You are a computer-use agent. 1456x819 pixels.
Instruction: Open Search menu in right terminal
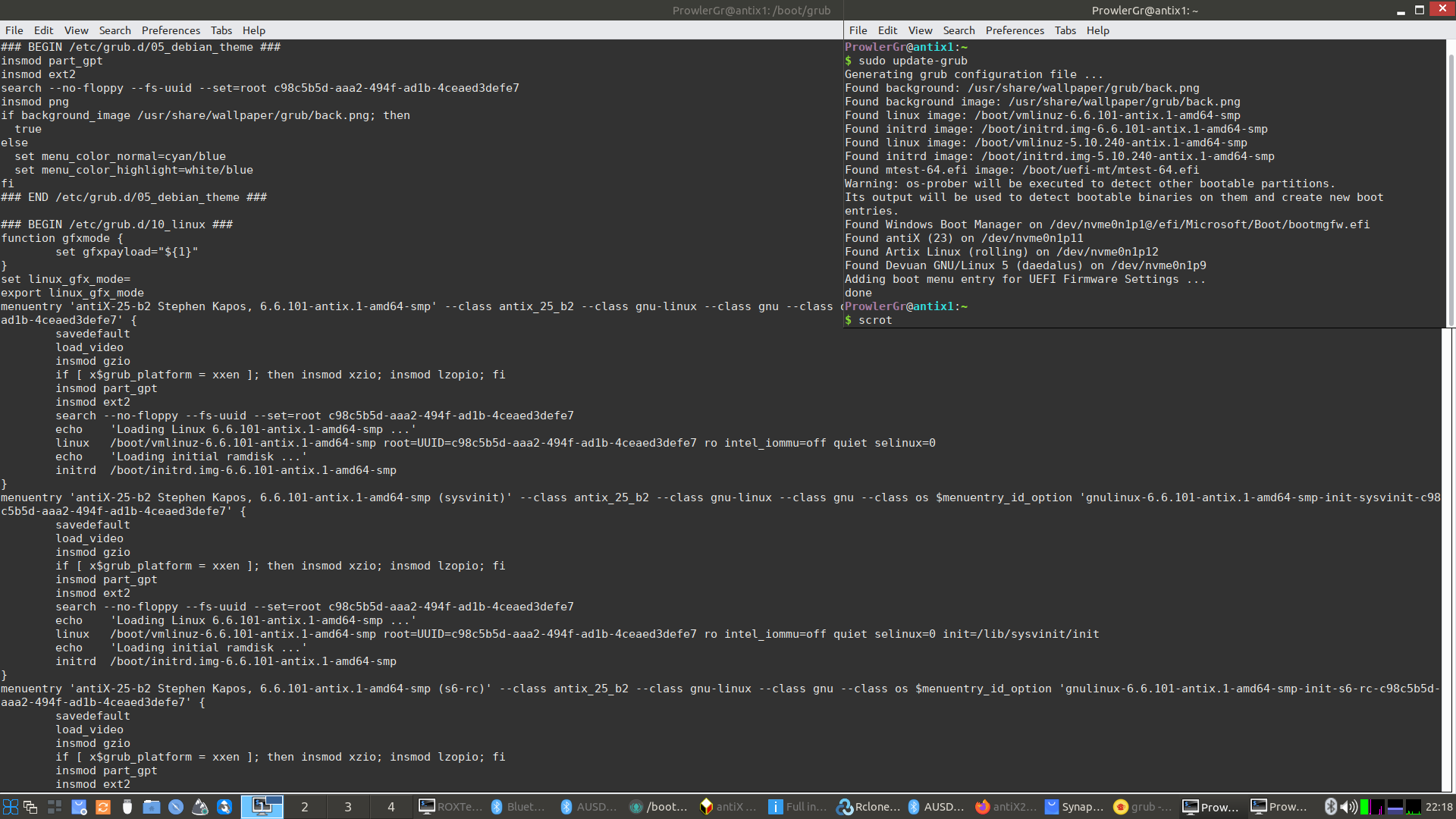pos(959,30)
